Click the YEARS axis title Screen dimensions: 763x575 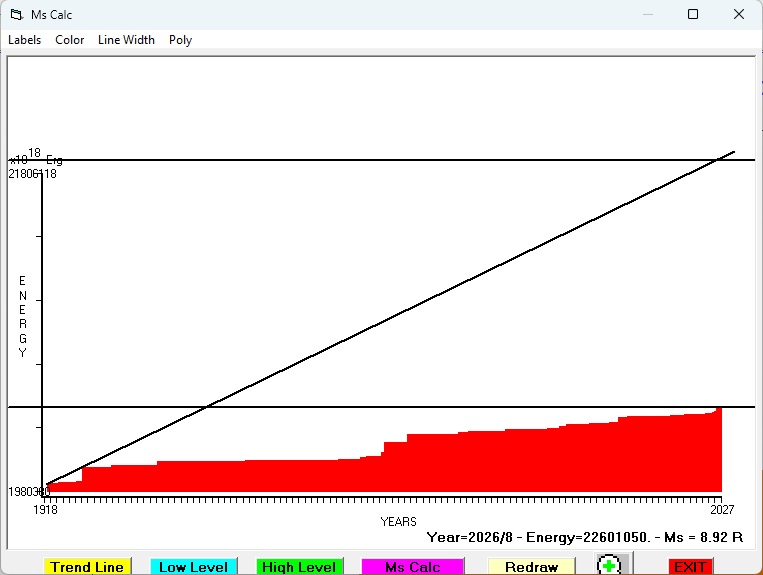point(399,521)
